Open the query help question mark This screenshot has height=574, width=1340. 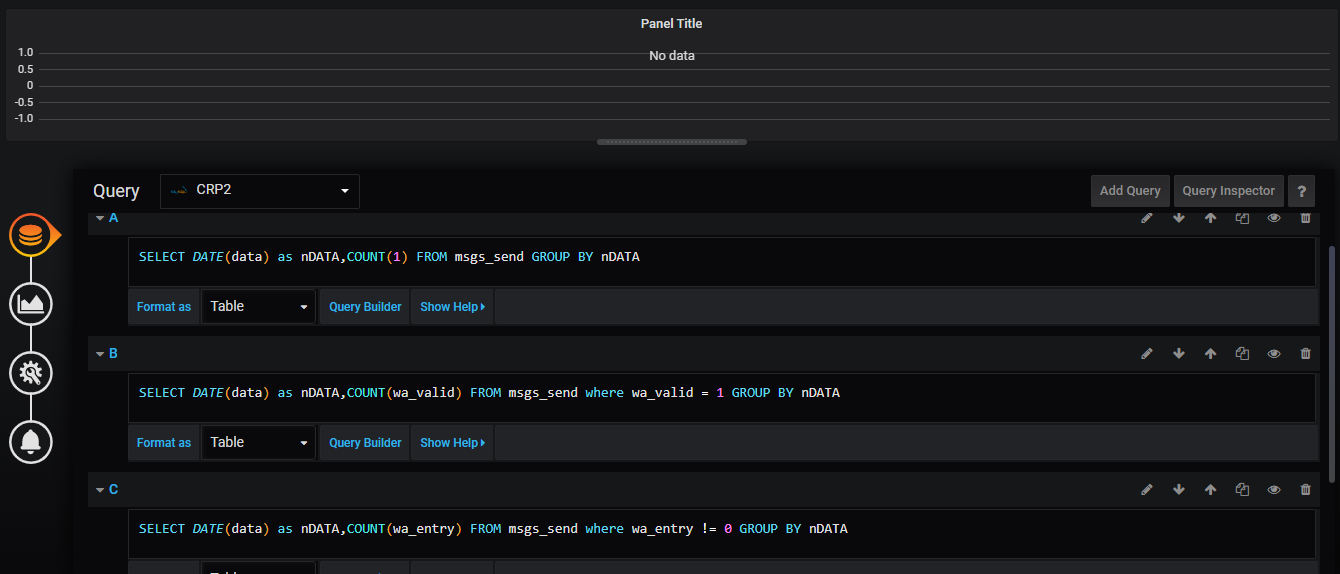coord(1301,191)
